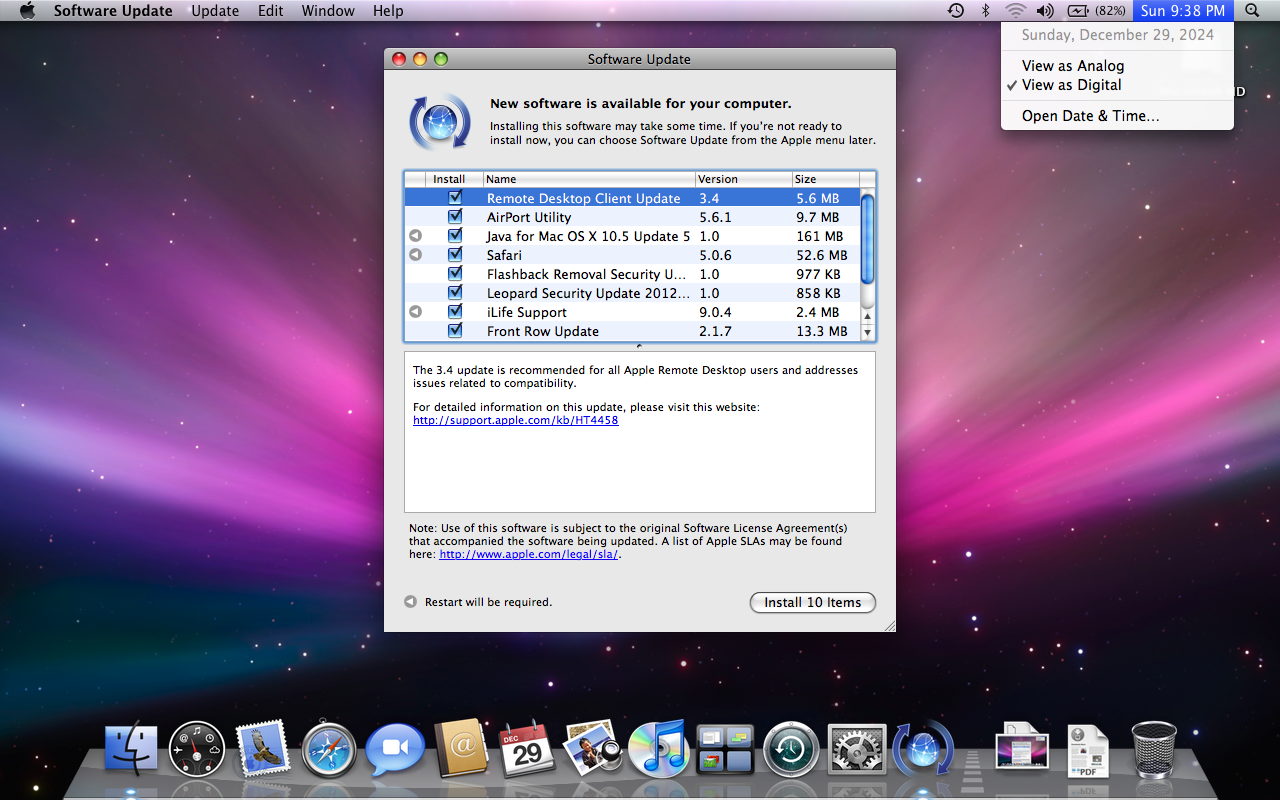Sort list by the Name column header

click(589, 179)
